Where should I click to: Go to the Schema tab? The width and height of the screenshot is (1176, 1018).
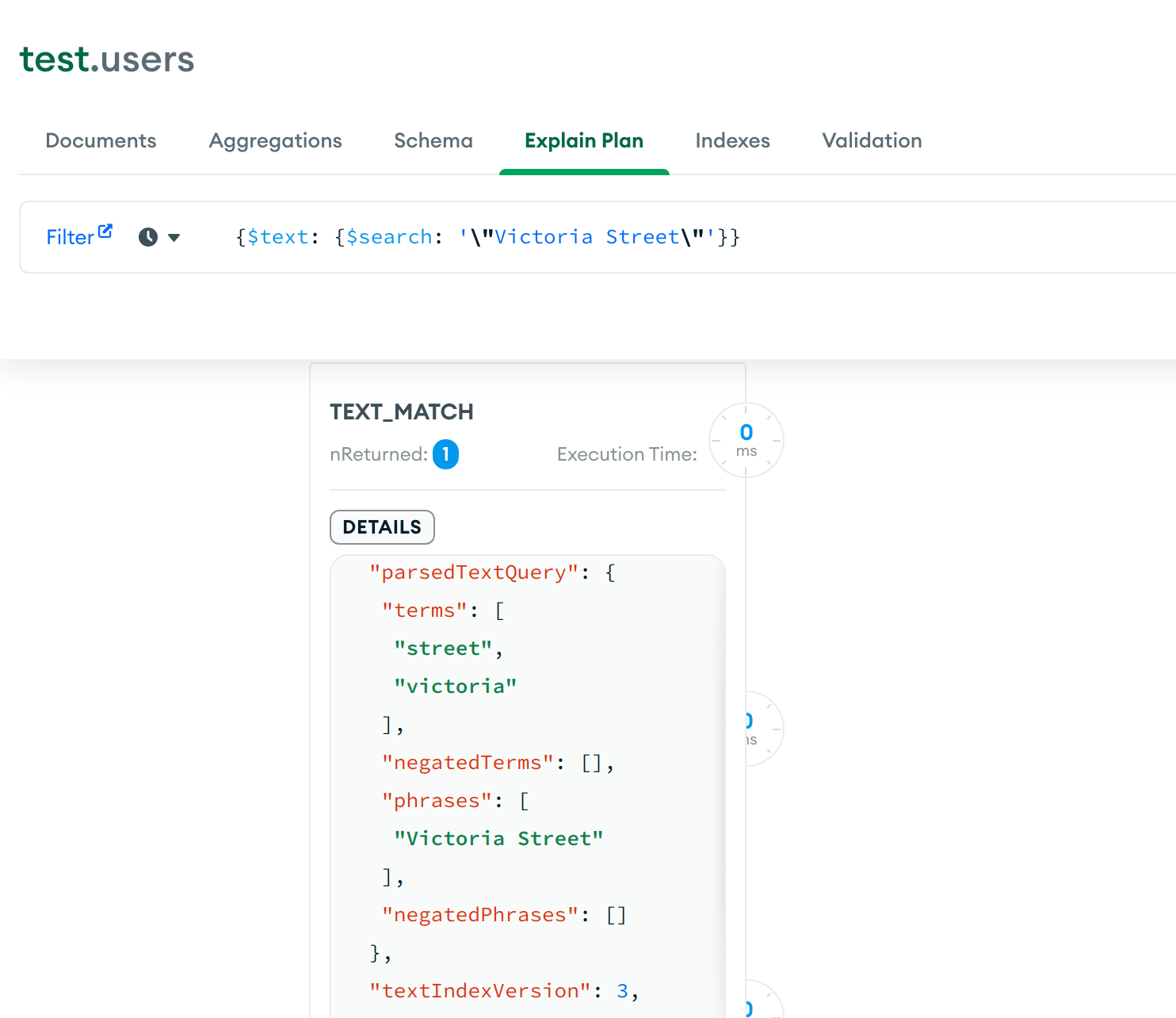(x=433, y=140)
